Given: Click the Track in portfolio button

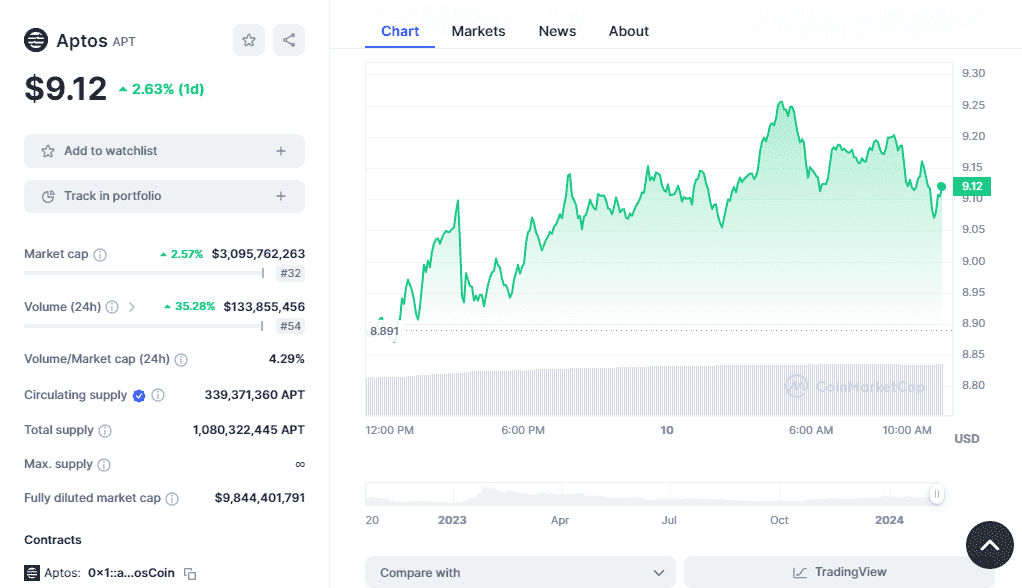Looking at the screenshot, I should tap(164, 196).
